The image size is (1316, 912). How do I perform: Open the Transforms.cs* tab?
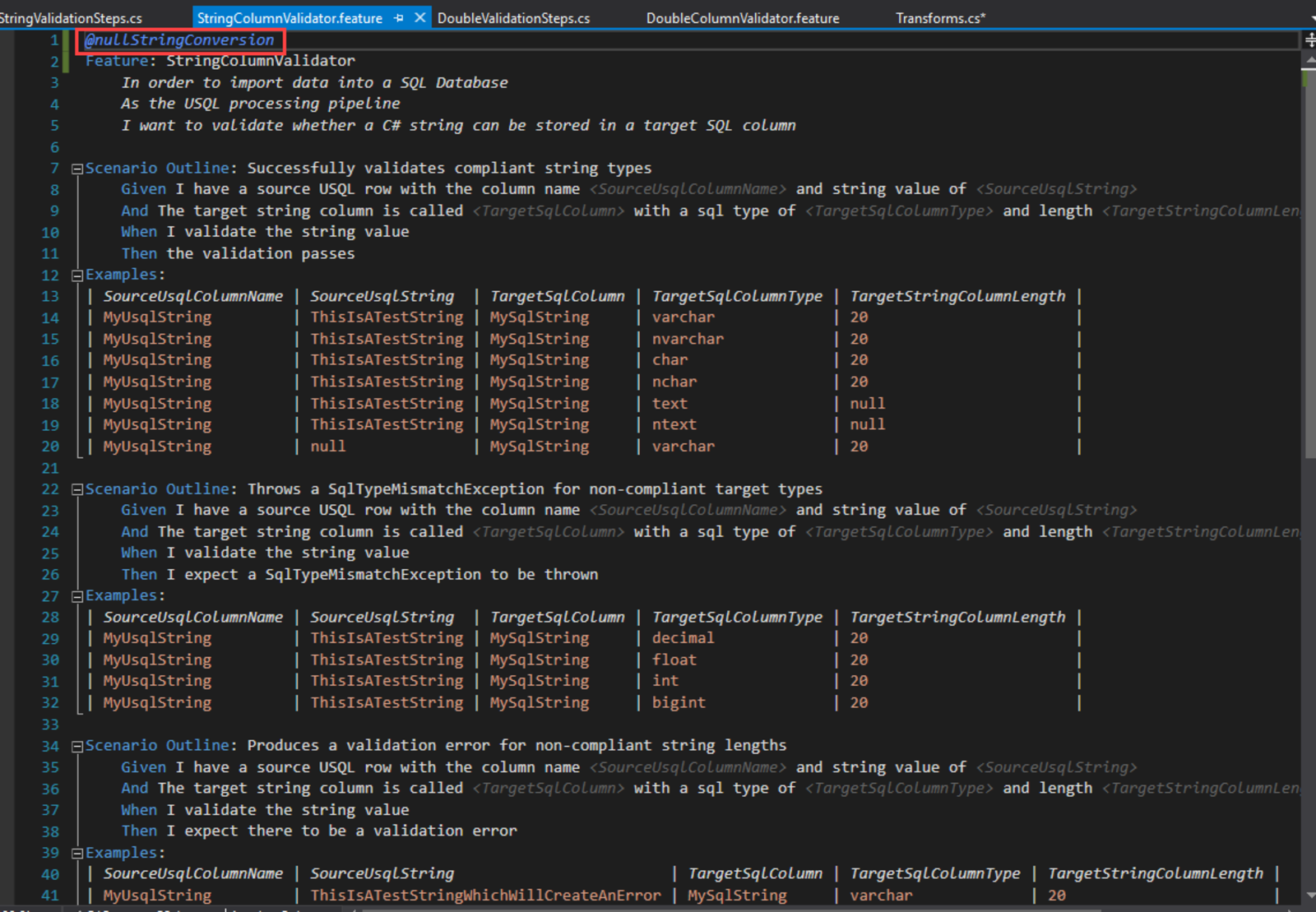click(940, 18)
